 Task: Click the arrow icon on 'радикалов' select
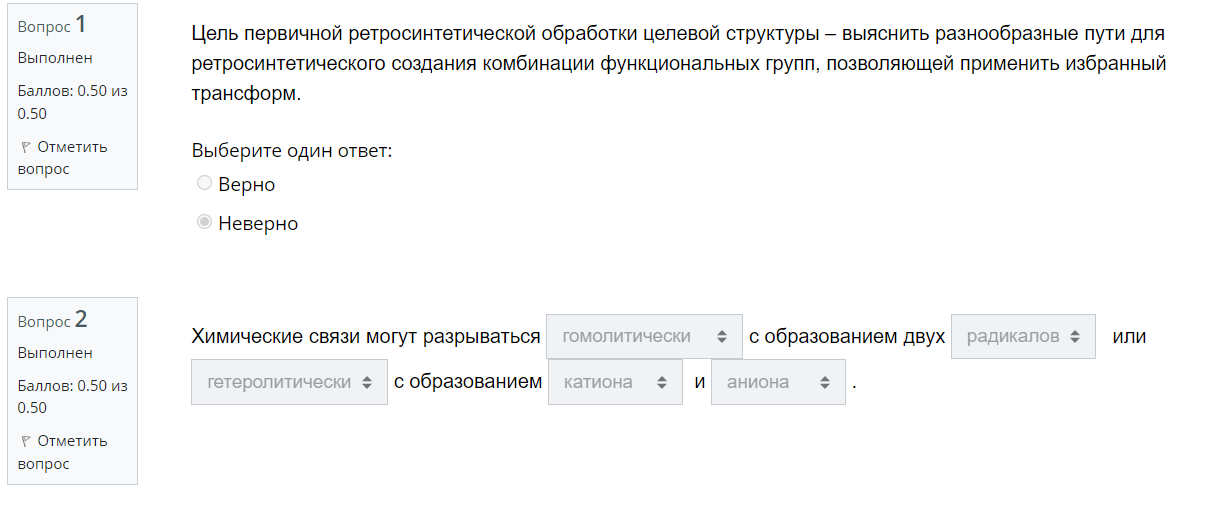coord(1075,337)
